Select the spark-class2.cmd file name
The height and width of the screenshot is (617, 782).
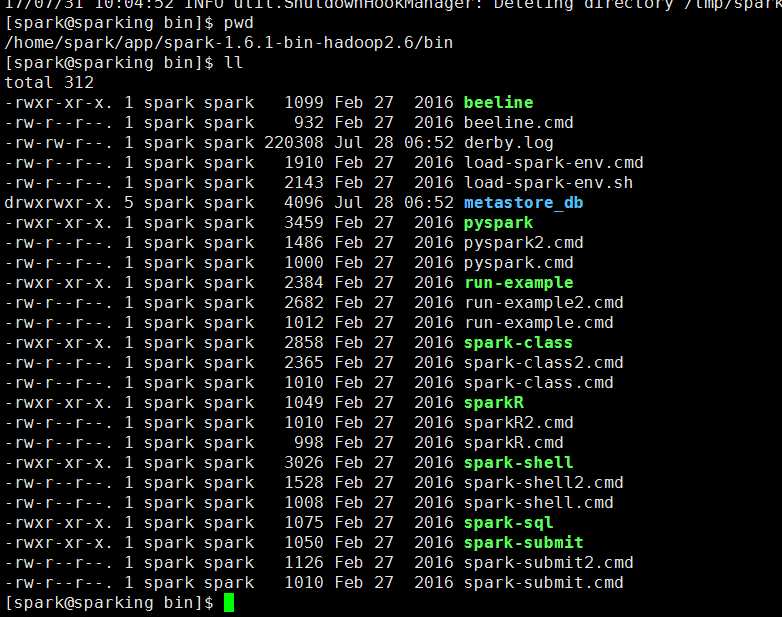pyautogui.click(x=543, y=363)
